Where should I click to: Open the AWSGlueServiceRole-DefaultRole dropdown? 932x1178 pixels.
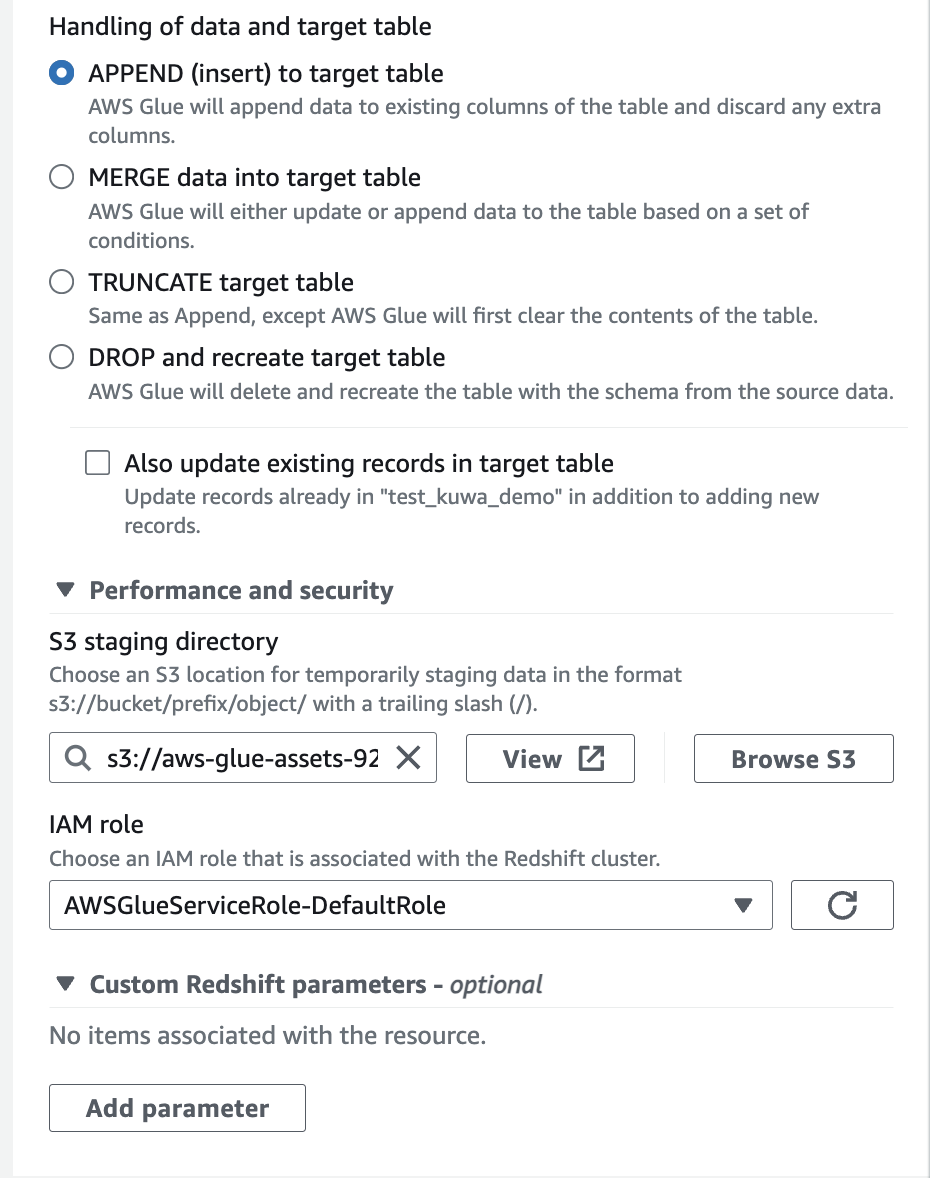(x=743, y=904)
